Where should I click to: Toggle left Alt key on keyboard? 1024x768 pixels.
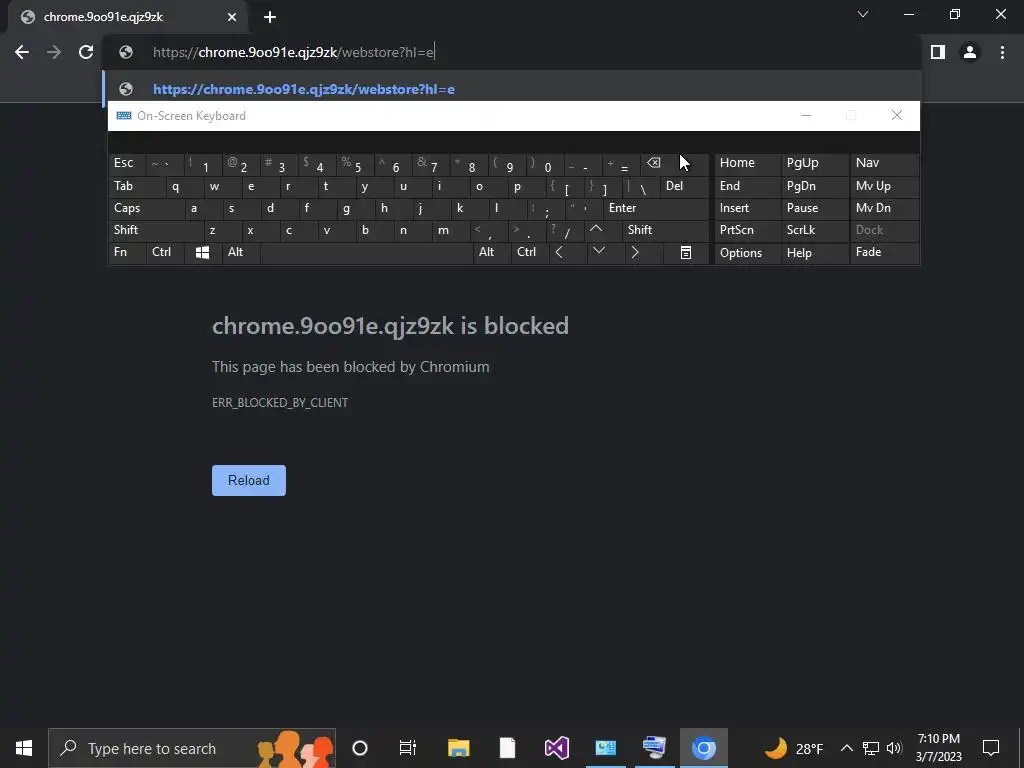pyautogui.click(x=241, y=253)
